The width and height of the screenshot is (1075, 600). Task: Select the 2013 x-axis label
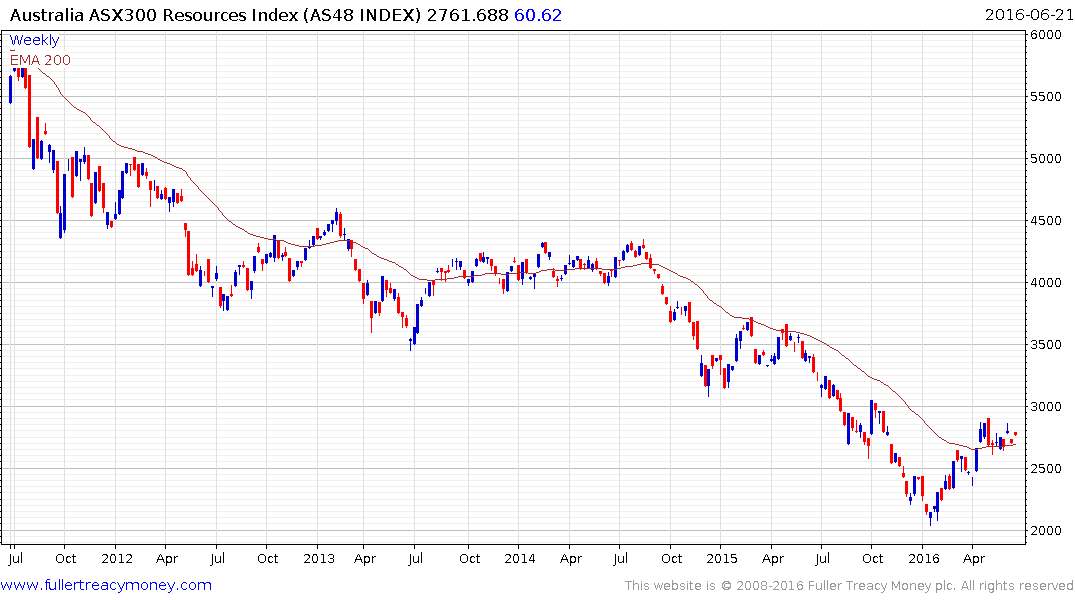pos(319,558)
